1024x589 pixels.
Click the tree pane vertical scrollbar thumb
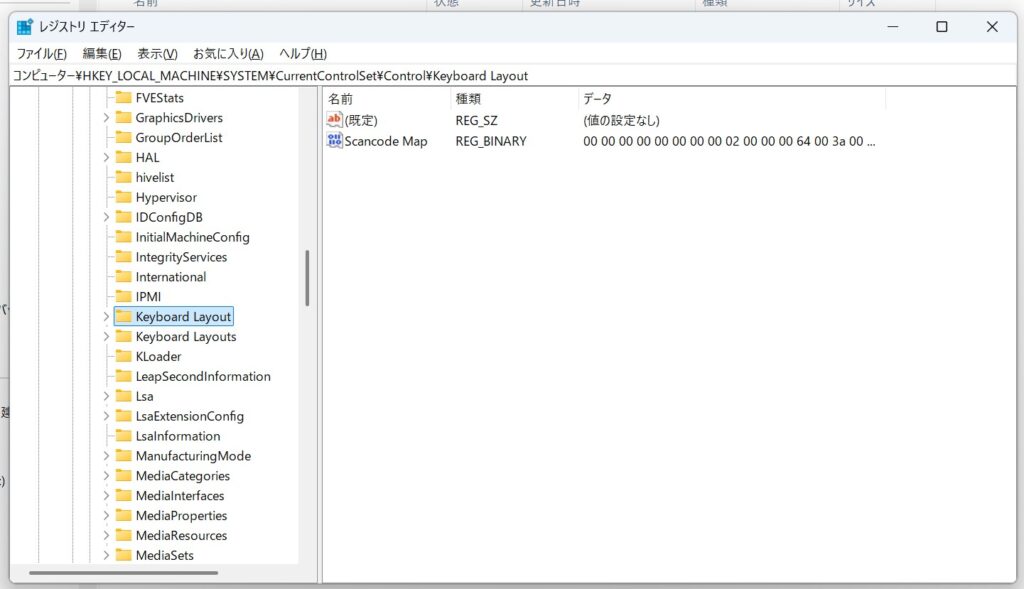pos(307,278)
